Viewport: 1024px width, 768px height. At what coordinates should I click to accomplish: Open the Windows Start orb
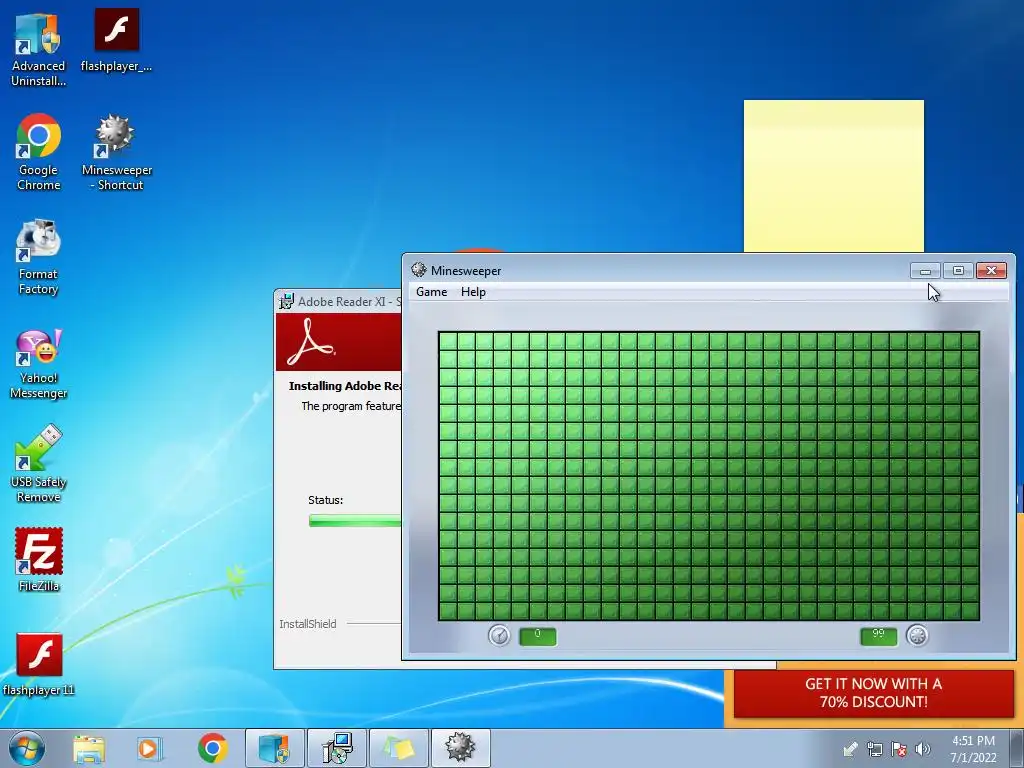pyautogui.click(x=27, y=748)
